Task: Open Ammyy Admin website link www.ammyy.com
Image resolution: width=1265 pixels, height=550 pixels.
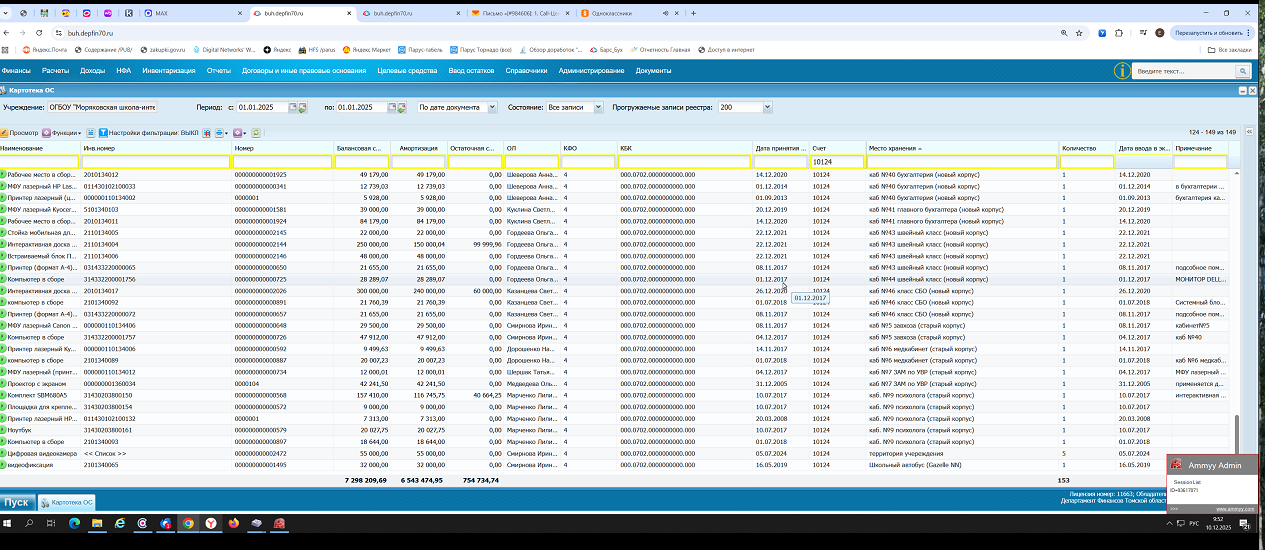Action: (1233, 509)
